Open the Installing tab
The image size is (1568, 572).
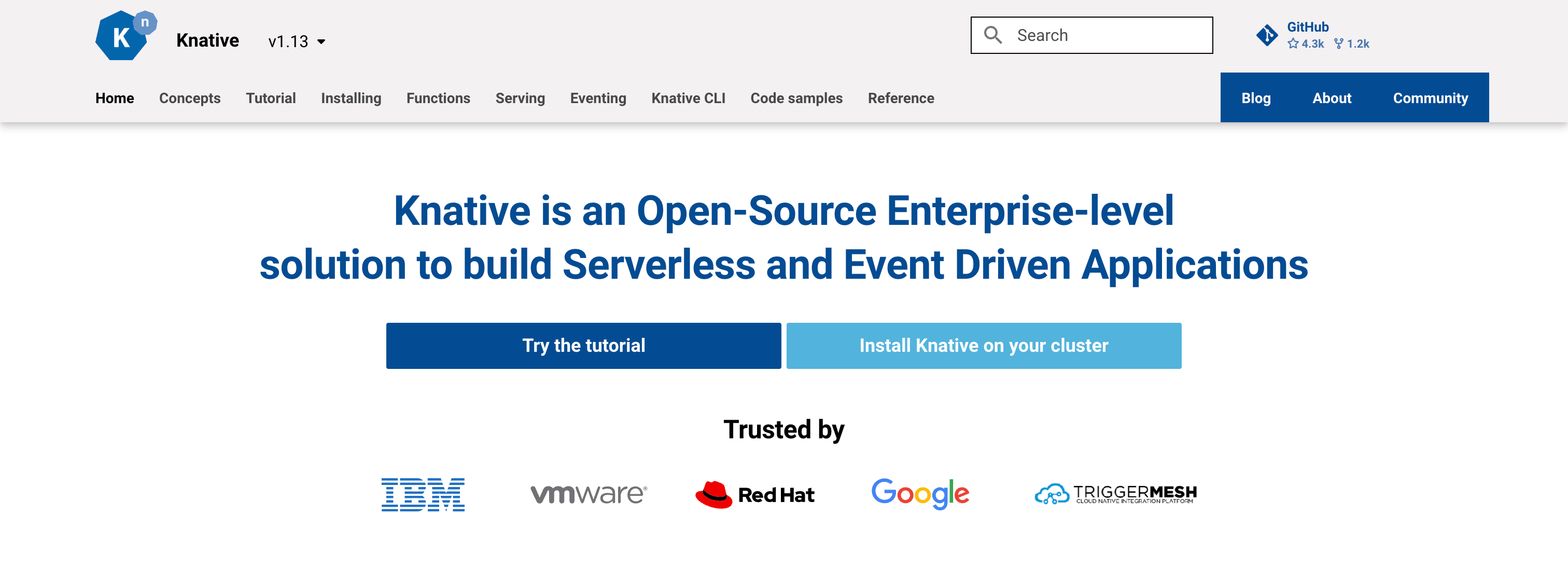351,98
